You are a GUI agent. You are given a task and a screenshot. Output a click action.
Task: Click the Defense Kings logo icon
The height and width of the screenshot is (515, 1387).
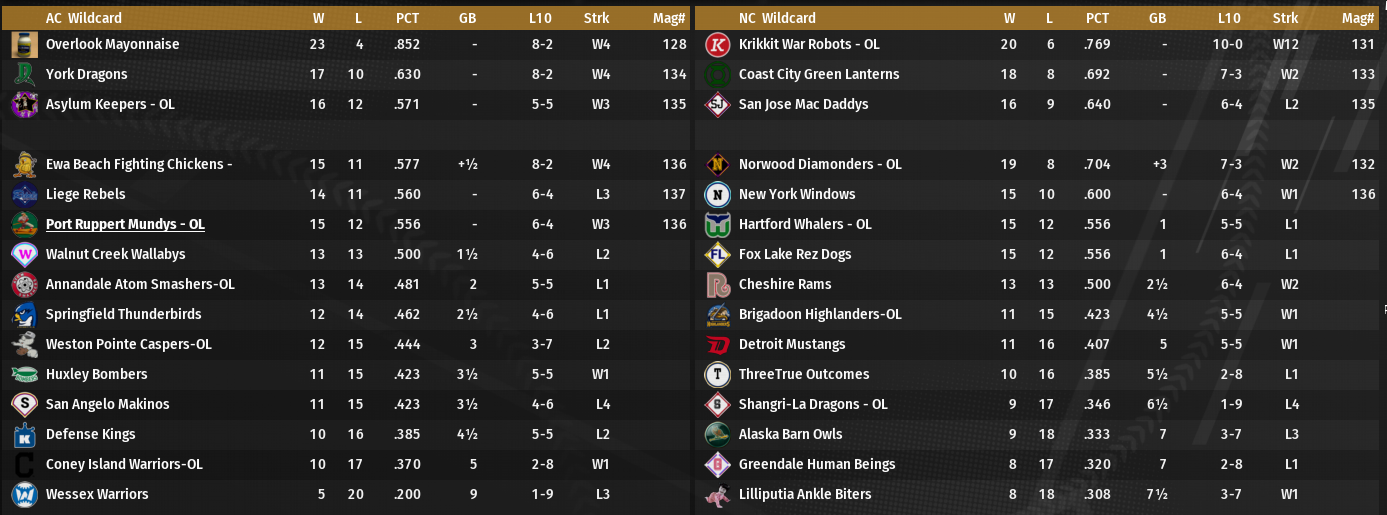point(25,435)
